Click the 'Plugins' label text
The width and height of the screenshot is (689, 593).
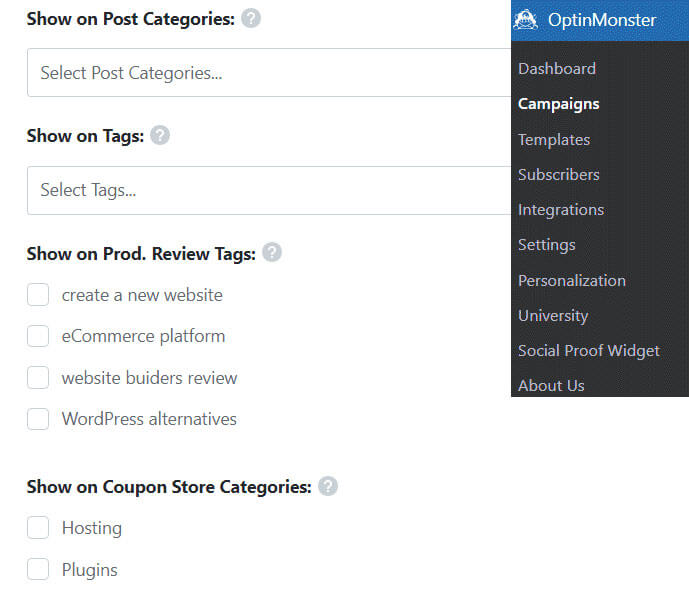click(x=90, y=570)
